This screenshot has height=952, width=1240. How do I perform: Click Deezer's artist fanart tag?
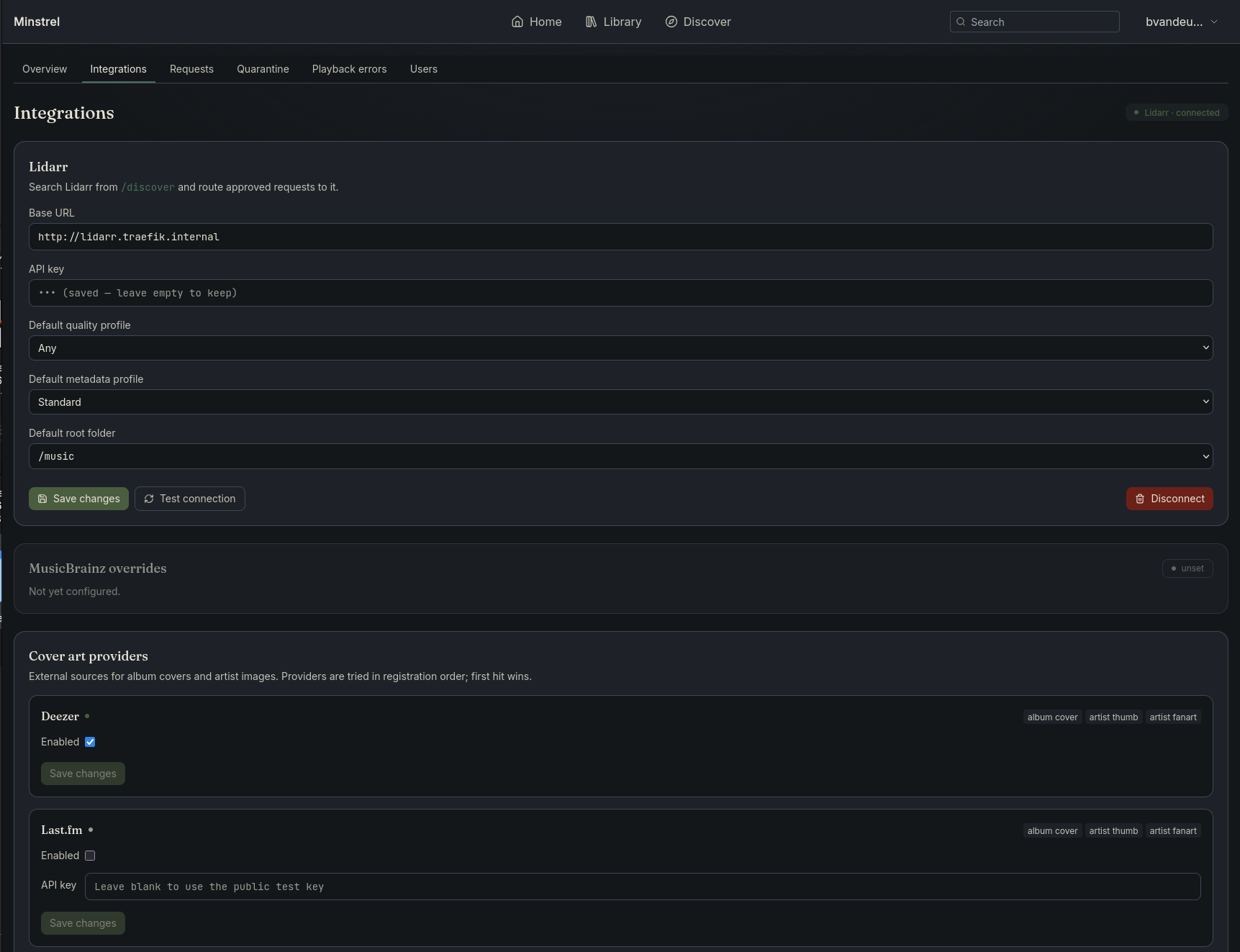(x=1173, y=717)
